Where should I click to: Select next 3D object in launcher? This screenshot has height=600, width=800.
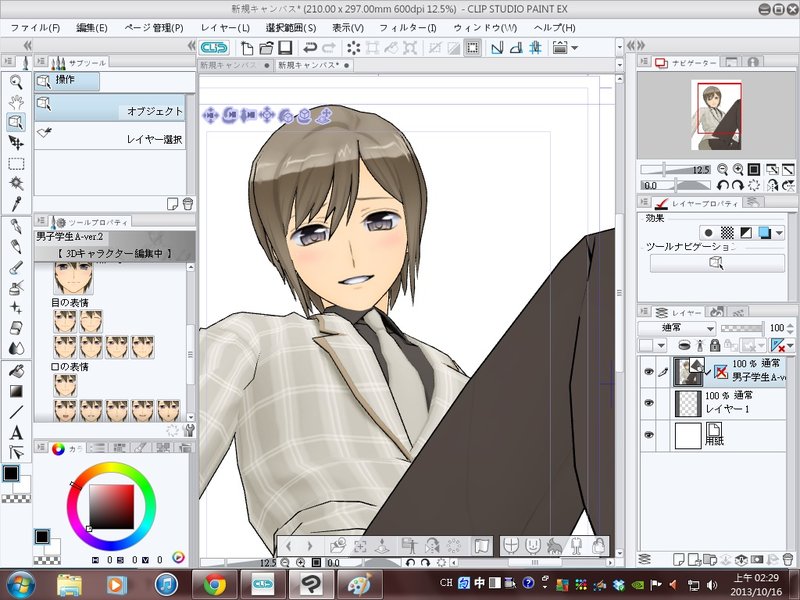(310, 546)
